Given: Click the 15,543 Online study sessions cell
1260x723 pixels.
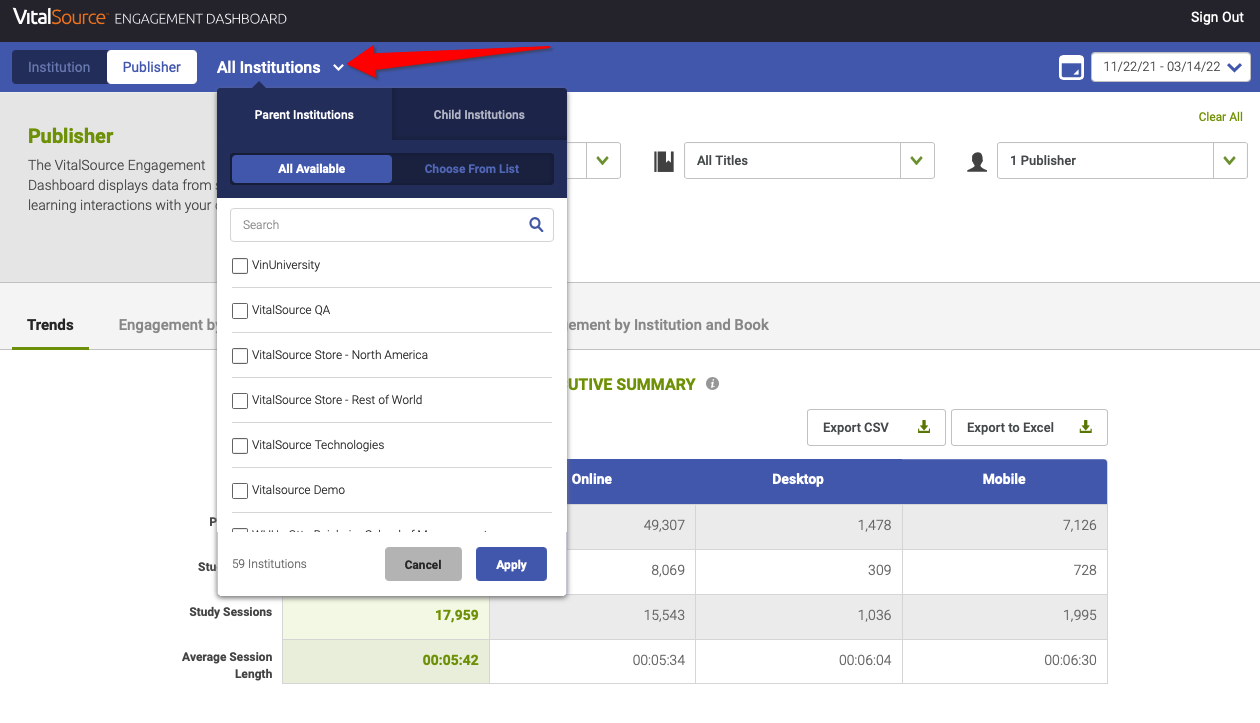Looking at the screenshot, I should coord(664,616).
